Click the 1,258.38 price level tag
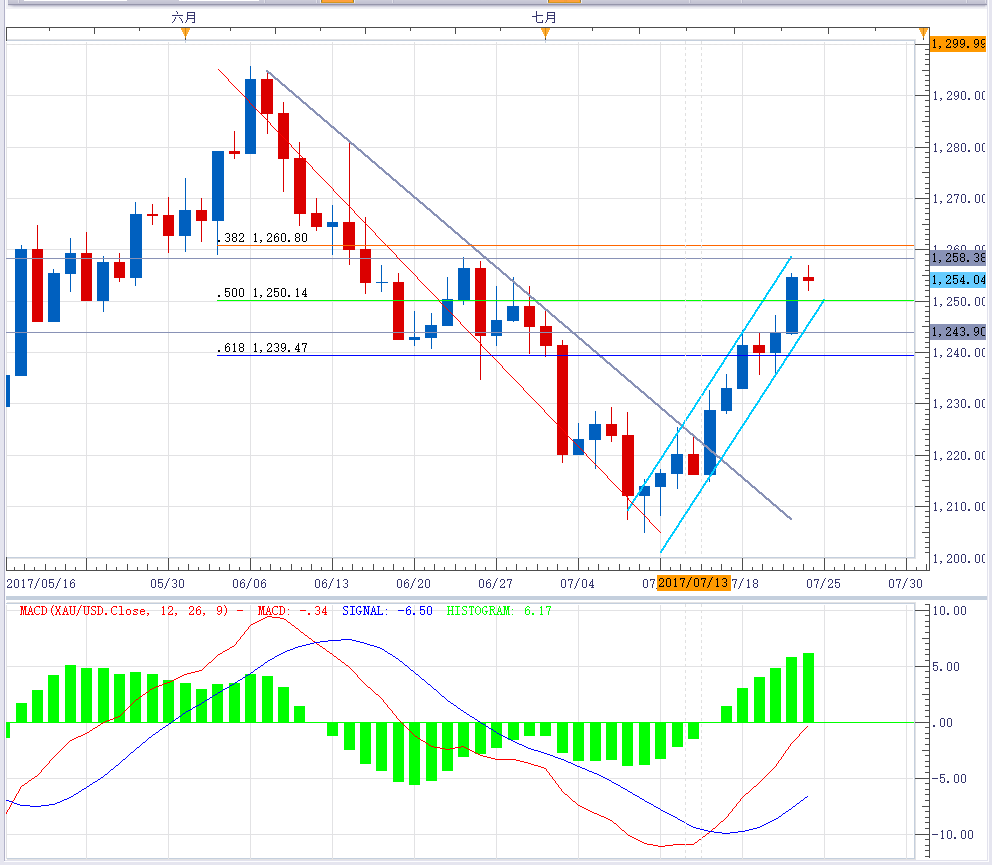992x865 pixels. coord(958,258)
